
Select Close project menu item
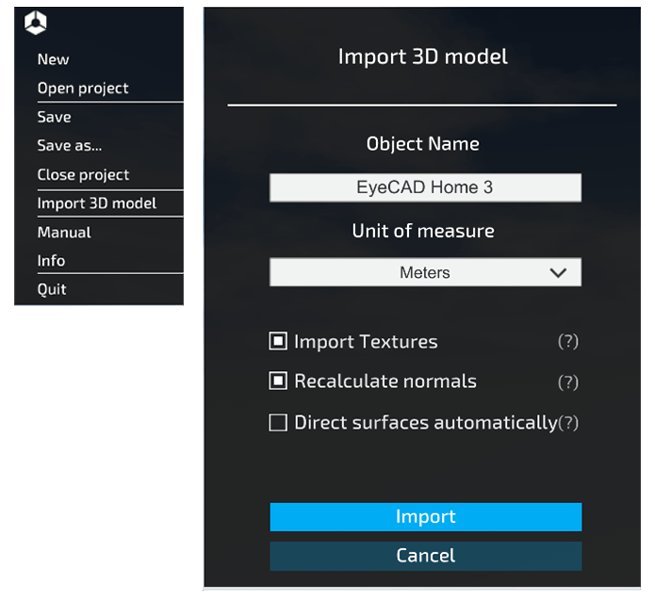[x=83, y=175]
